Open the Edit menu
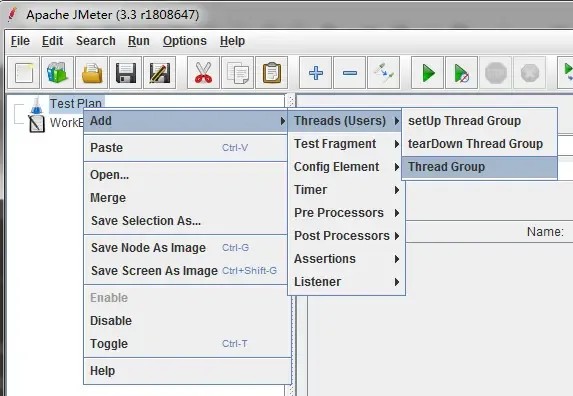 tap(52, 41)
